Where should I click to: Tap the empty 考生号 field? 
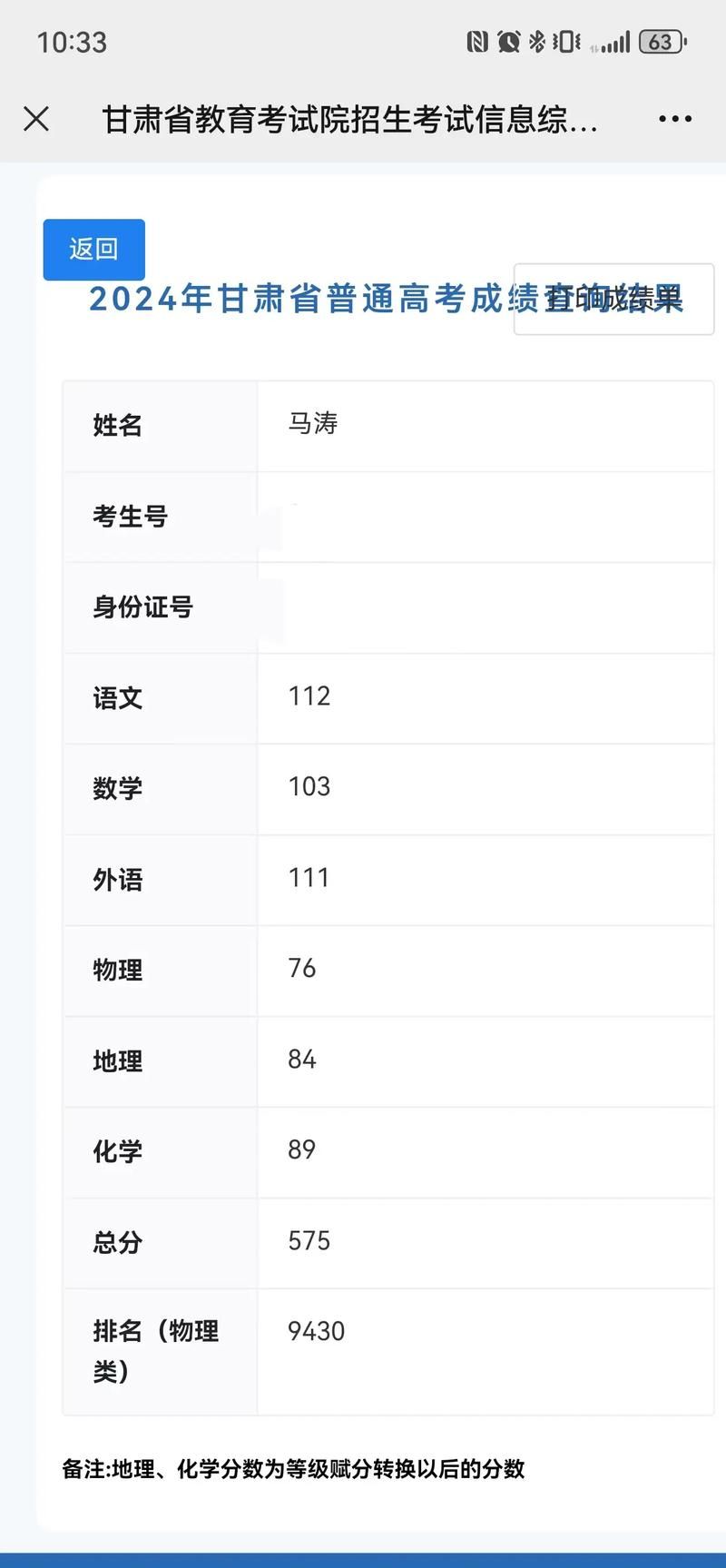point(381,516)
